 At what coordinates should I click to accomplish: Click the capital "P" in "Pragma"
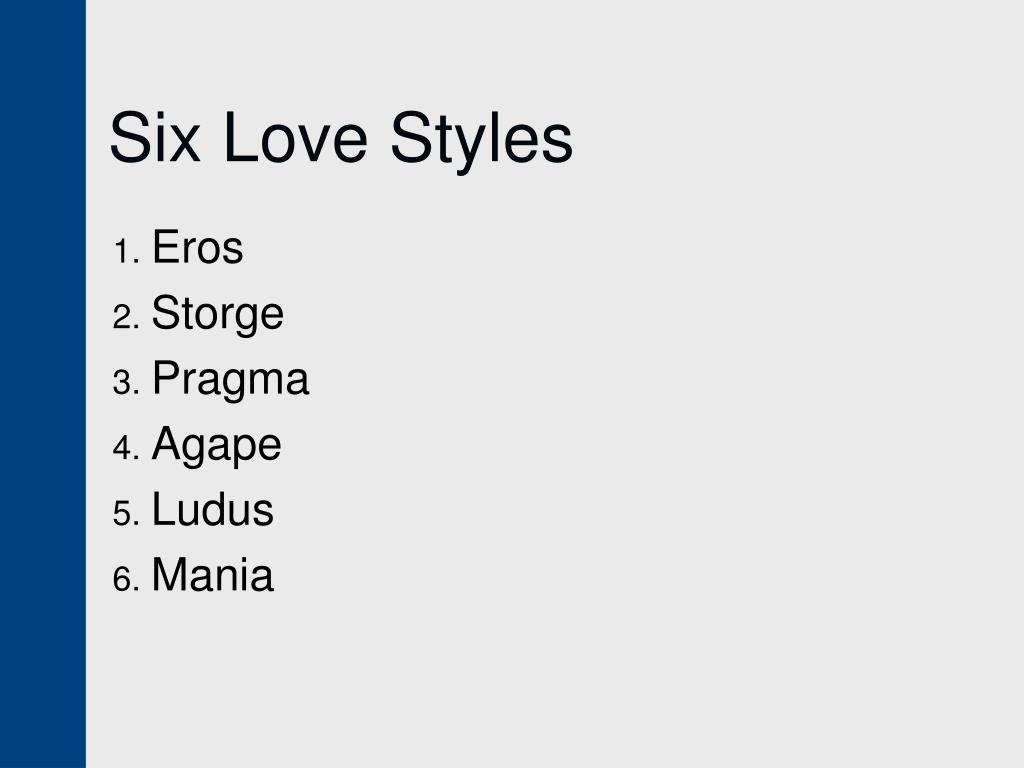click(x=166, y=377)
